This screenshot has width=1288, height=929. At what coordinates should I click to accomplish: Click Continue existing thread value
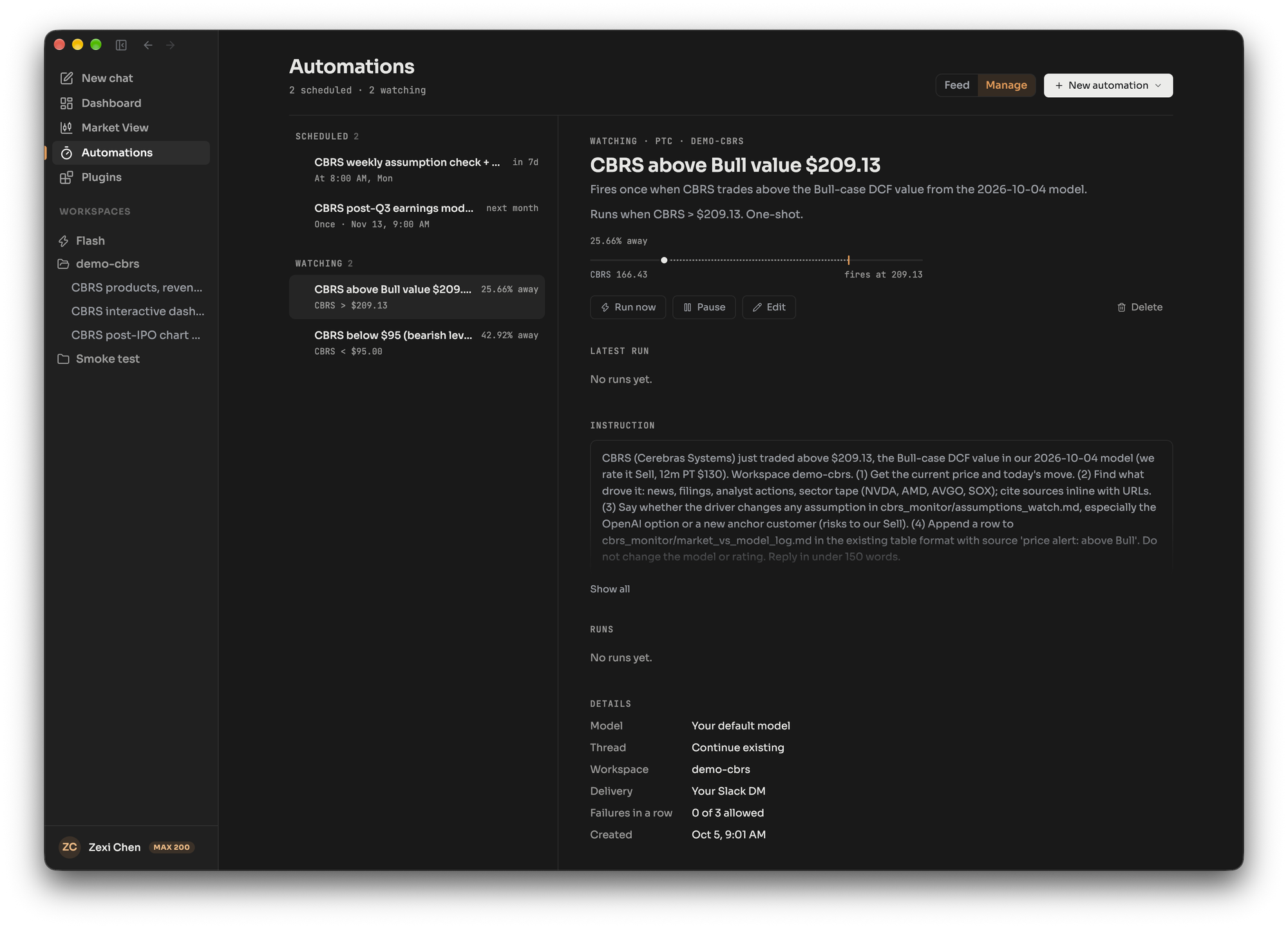(737, 747)
